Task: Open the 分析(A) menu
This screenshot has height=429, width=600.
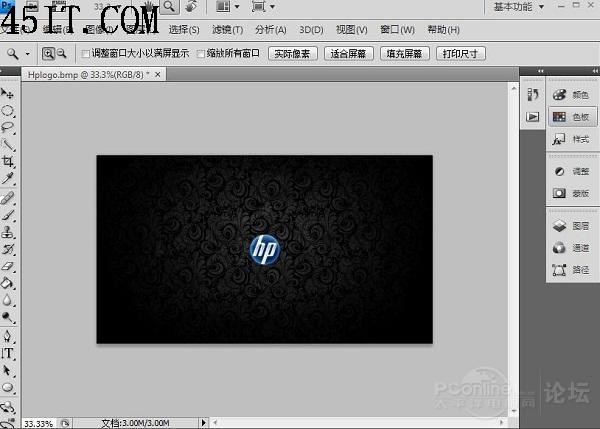Action: (271, 29)
